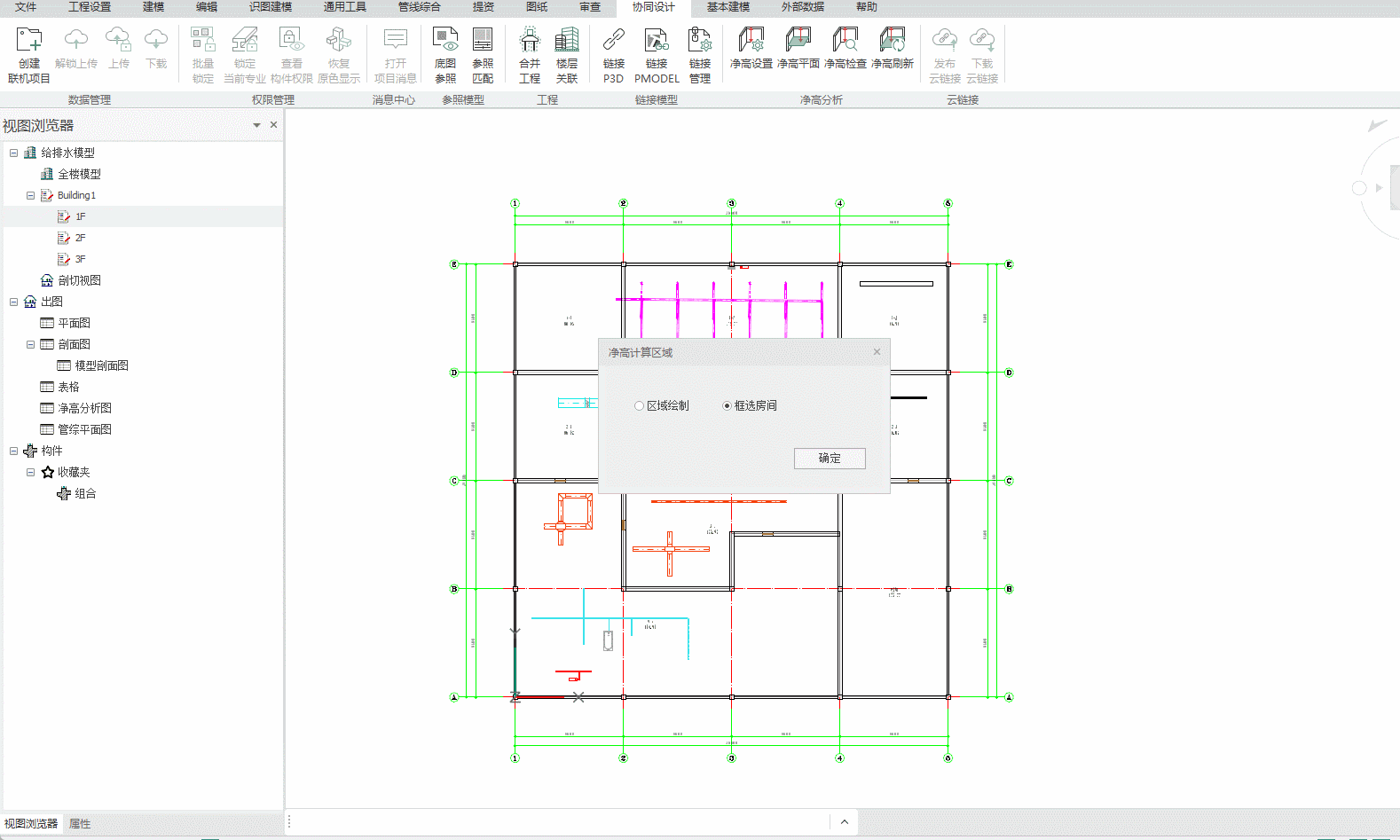Viewport: 1400px width, 840px height.
Task: Click the 底图参照 icon
Action: (x=445, y=40)
